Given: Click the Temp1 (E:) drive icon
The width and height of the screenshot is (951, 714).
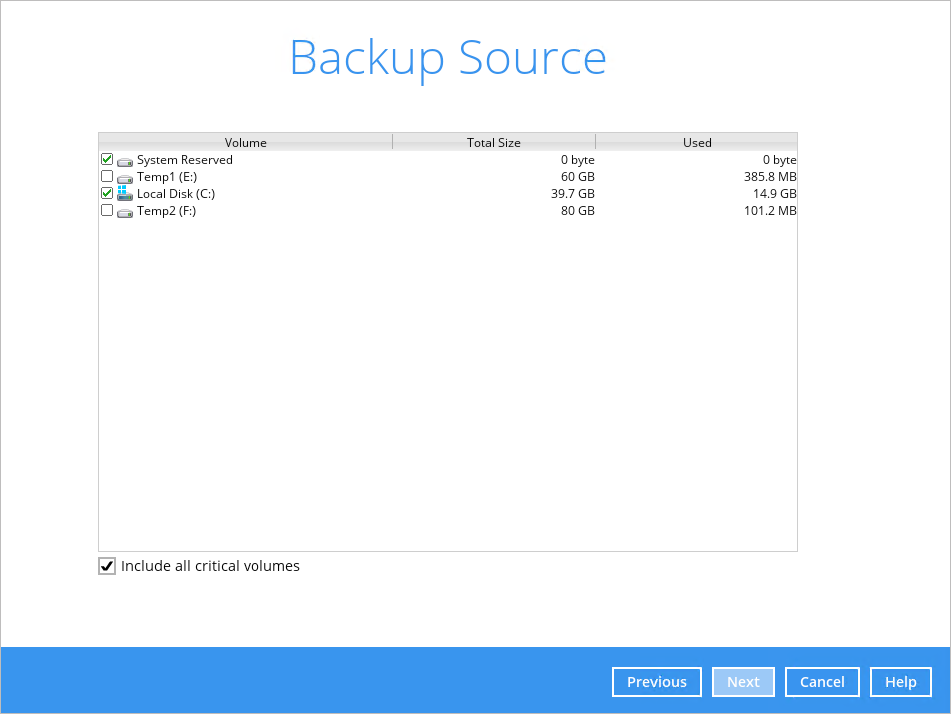Looking at the screenshot, I should pos(125,178).
